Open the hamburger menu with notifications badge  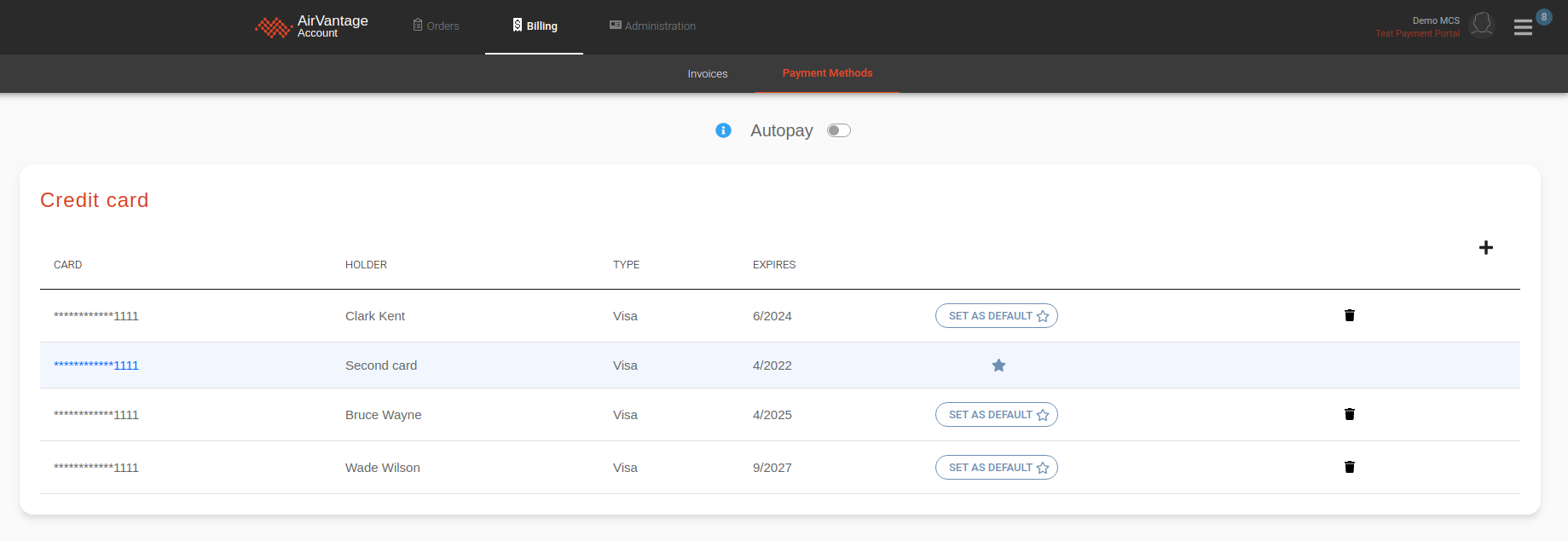point(1524,27)
